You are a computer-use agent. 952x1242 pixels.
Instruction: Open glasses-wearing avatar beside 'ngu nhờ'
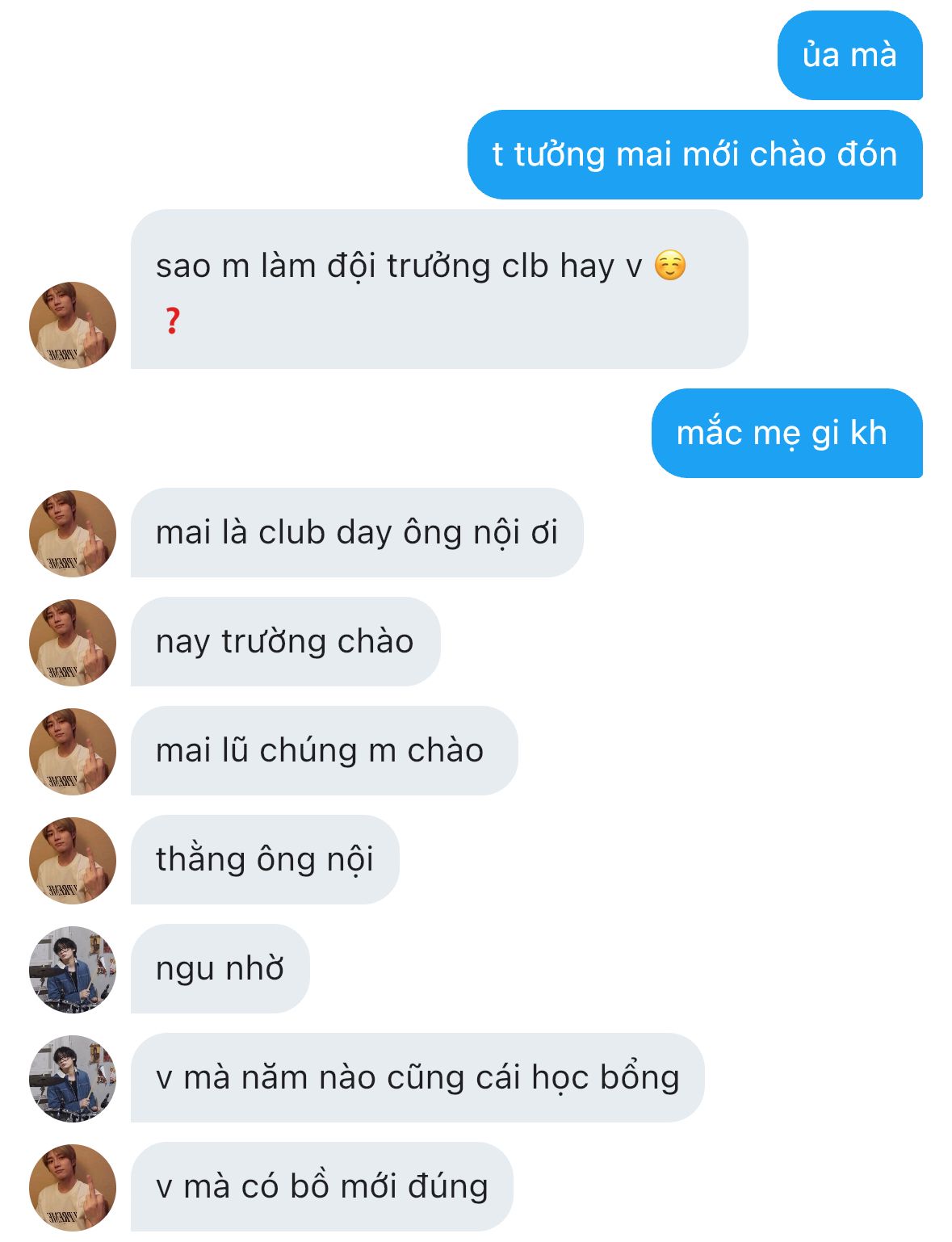point(73,970)
